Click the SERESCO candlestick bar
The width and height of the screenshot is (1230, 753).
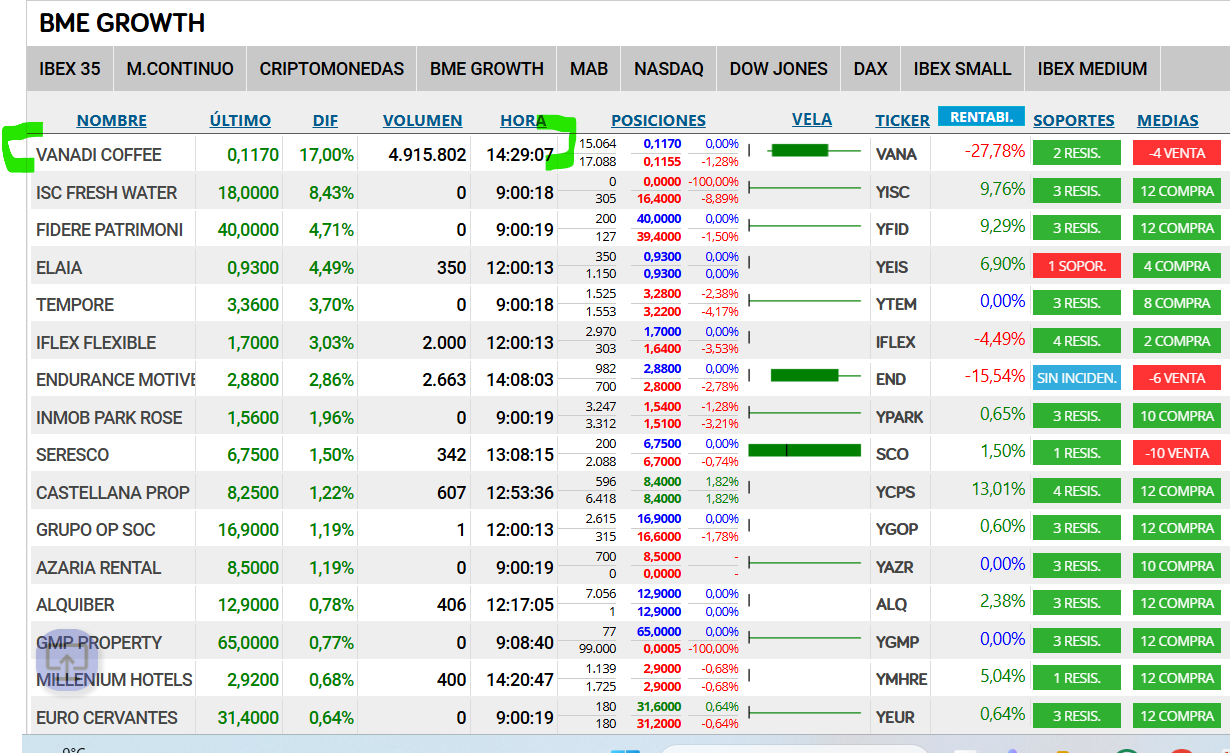point(805,451)
